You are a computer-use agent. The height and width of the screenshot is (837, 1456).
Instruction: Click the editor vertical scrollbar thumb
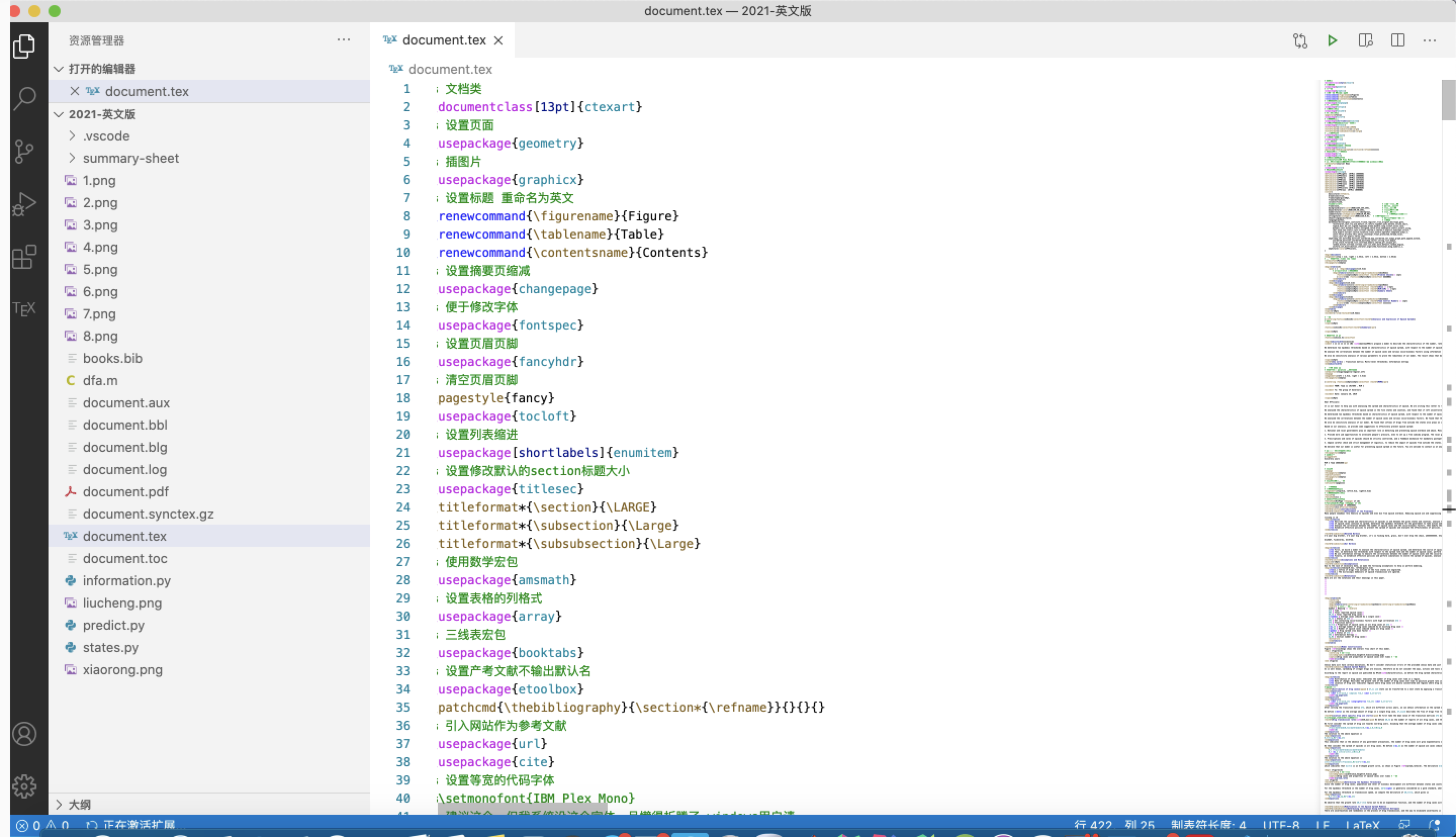(1448, 100)
